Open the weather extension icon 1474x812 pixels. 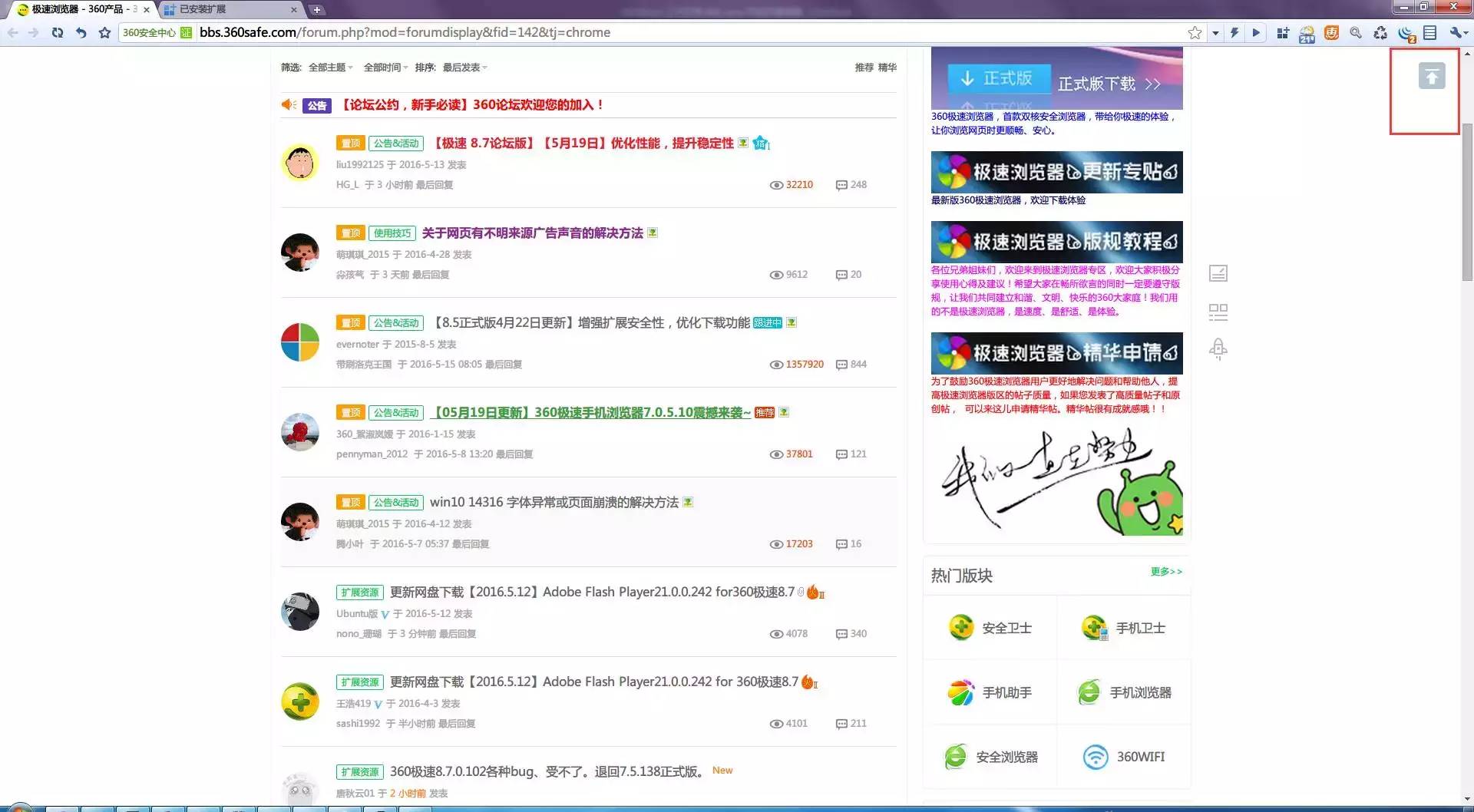pyautogui.click(x=1307, y=34)
